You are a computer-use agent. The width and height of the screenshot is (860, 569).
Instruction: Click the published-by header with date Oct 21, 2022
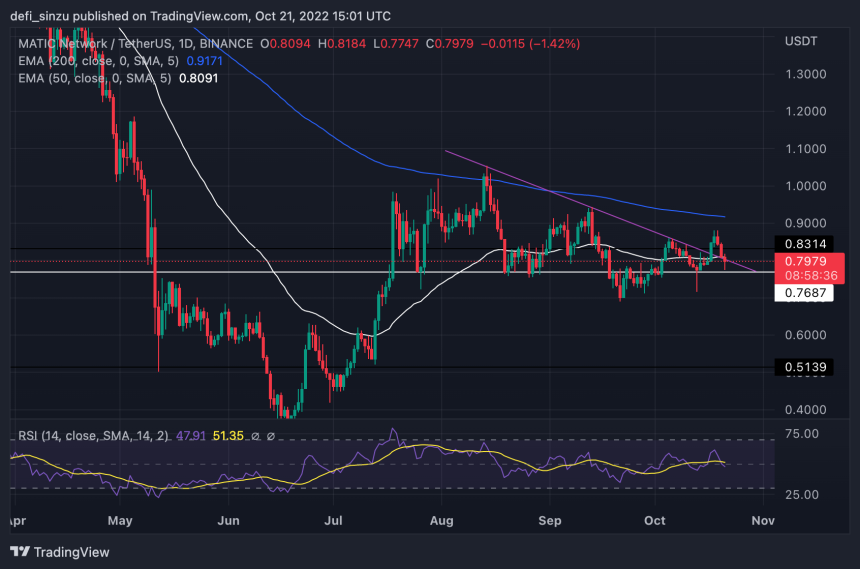coord(201,16)
